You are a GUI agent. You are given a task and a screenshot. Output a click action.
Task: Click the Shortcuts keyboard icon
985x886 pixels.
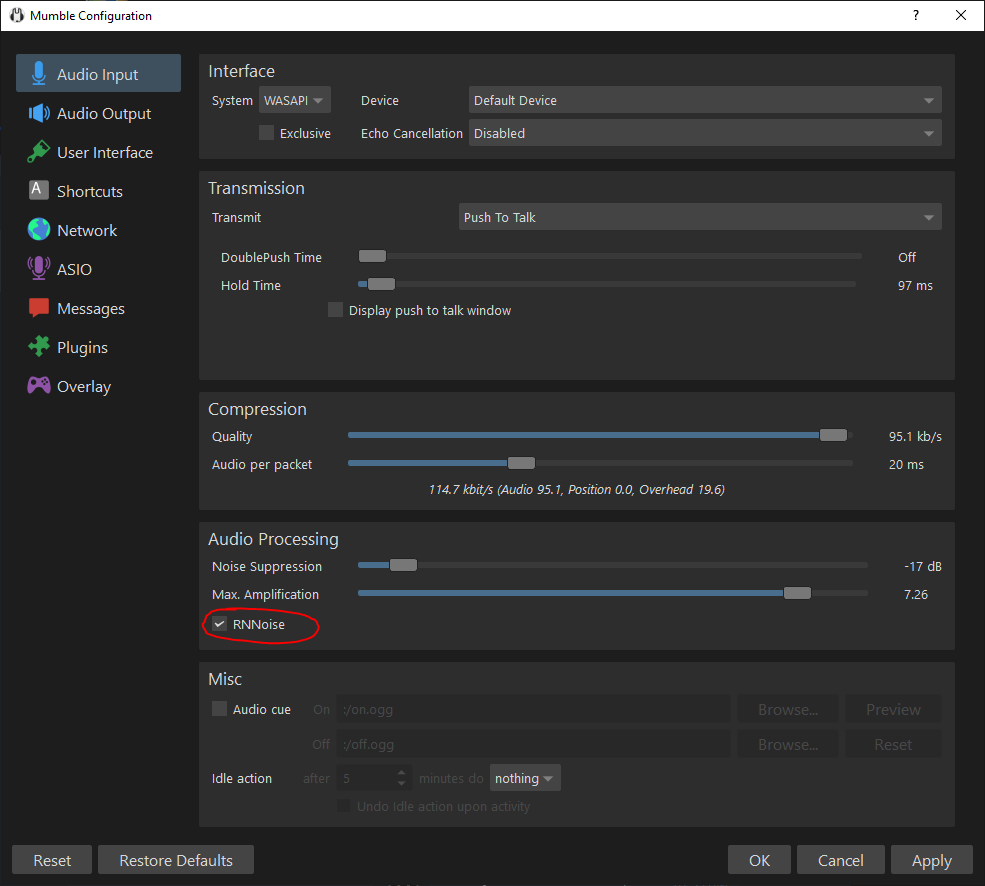pos(39,191)
